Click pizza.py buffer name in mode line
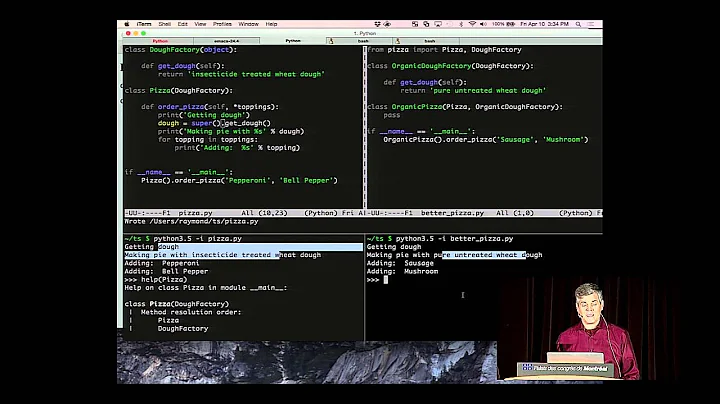 (x=195, y=213)
